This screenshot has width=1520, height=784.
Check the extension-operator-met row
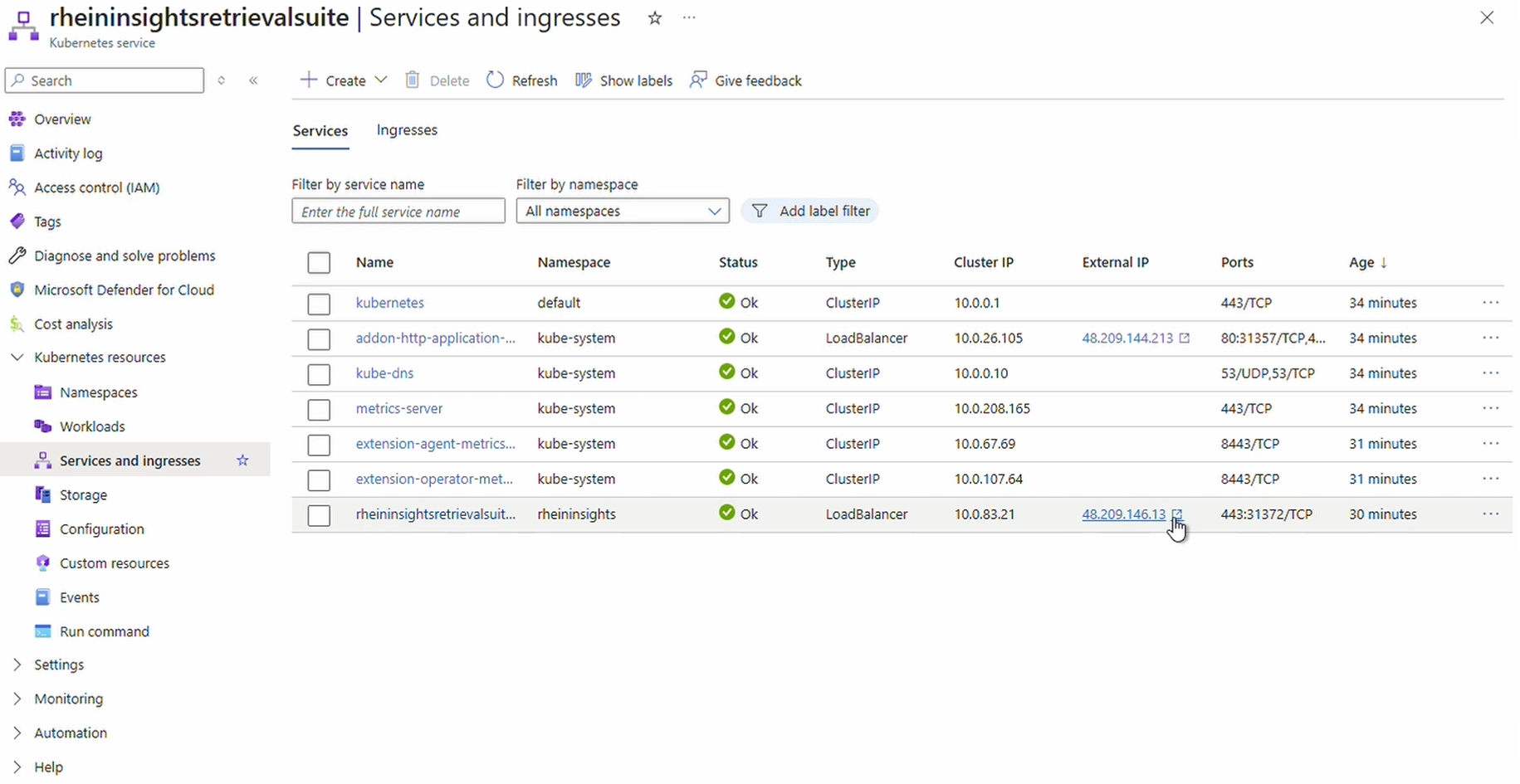319,480
